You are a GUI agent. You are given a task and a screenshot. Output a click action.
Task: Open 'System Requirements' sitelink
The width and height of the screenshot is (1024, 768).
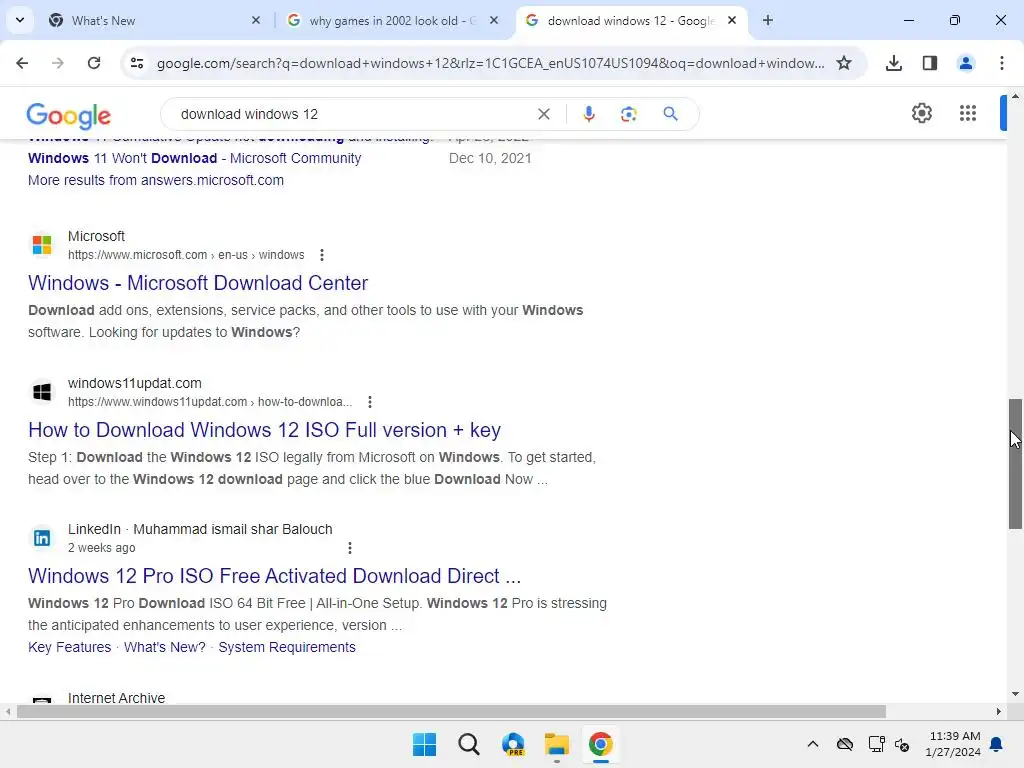tap(287, 647)
